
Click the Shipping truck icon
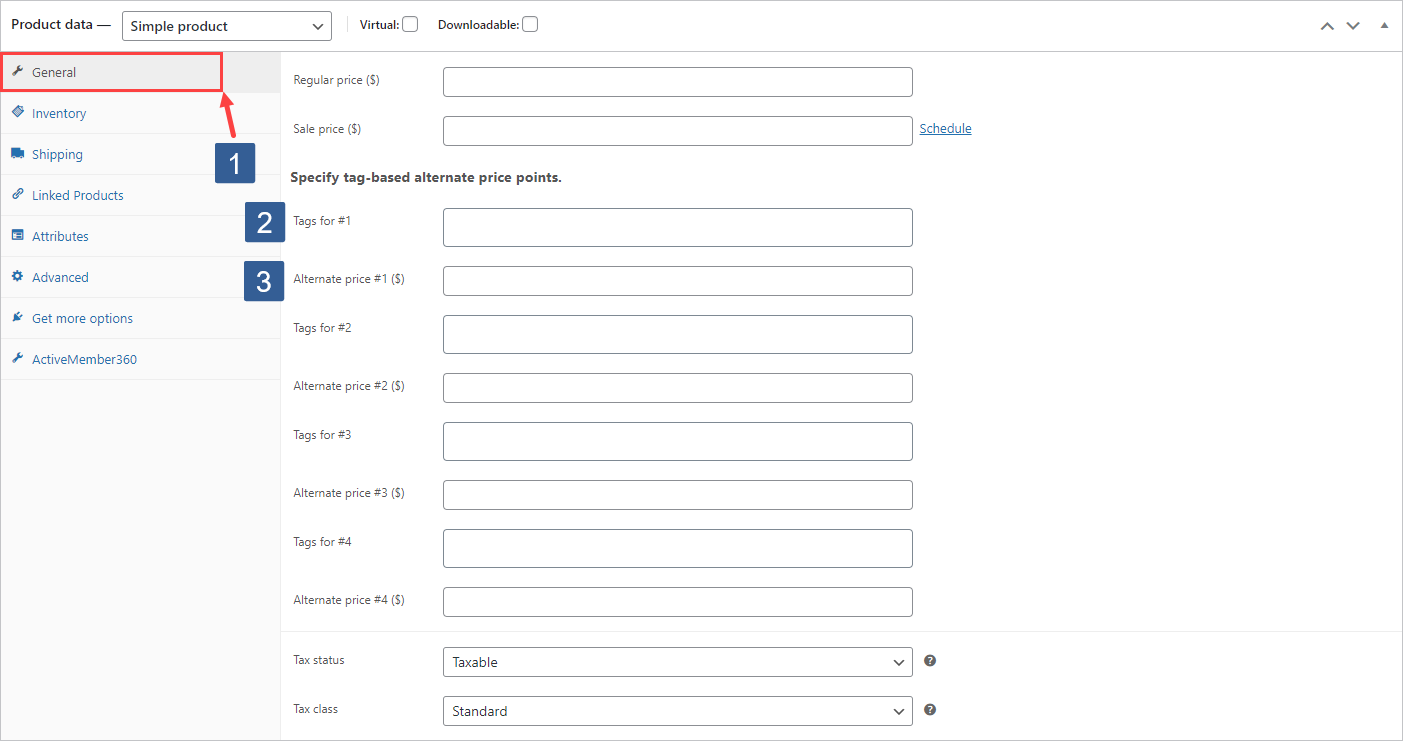(18, 153)
